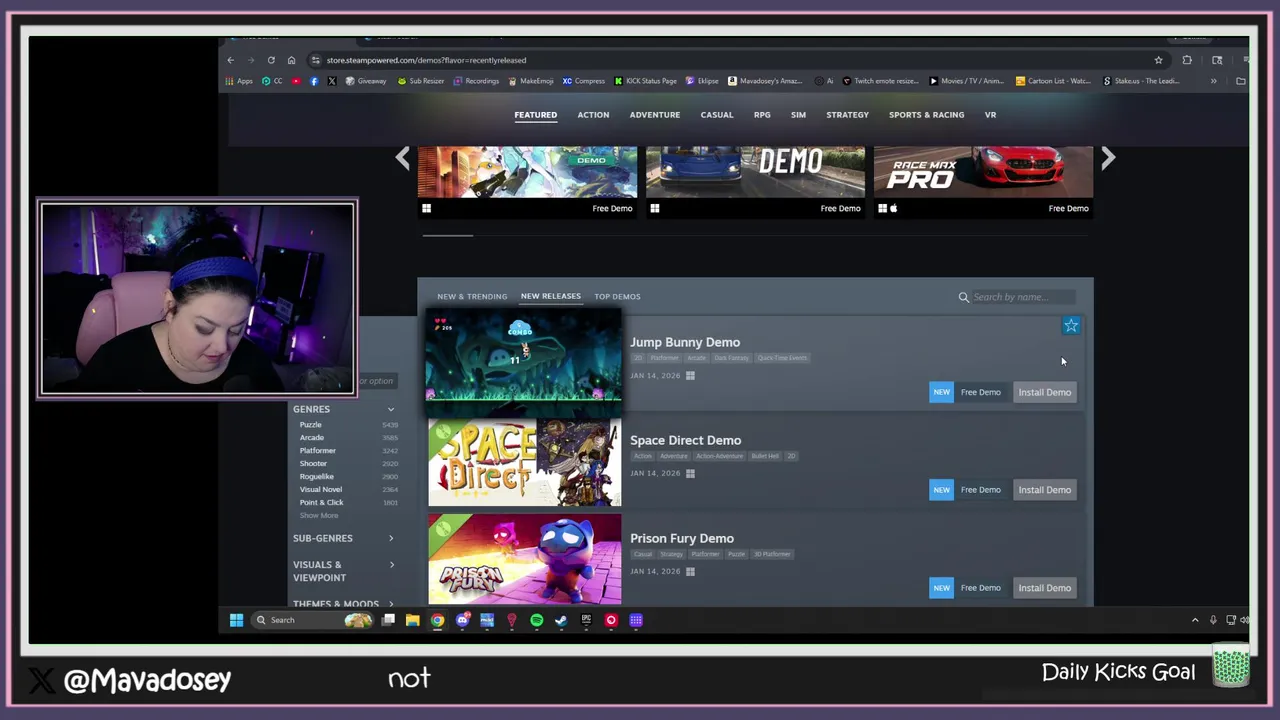The width and height of the screenshot is (1280, 720).
Task: Filter by Roguelike genre
Action: (x=316, y=477)
